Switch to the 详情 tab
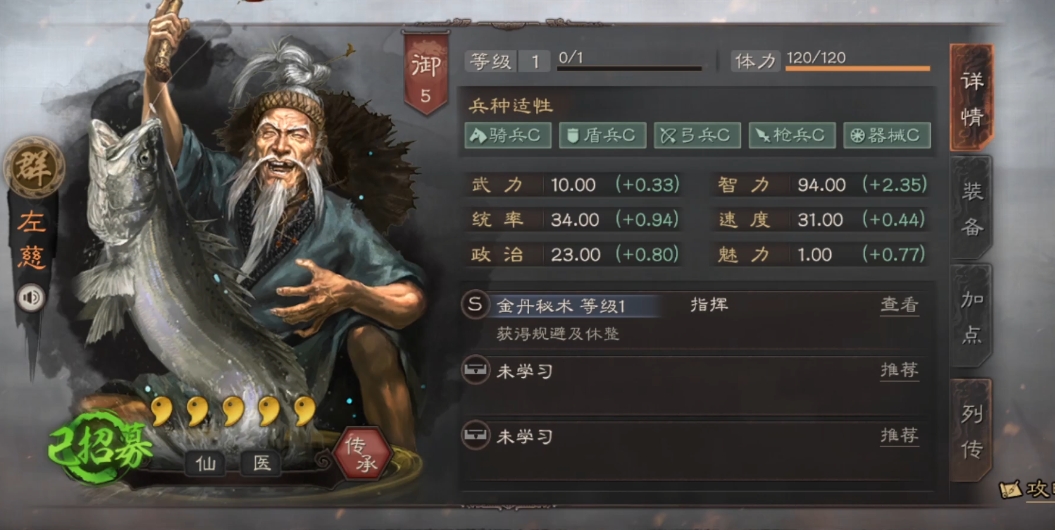This screenshot has width=1055, height=530. tap(972, 98)
